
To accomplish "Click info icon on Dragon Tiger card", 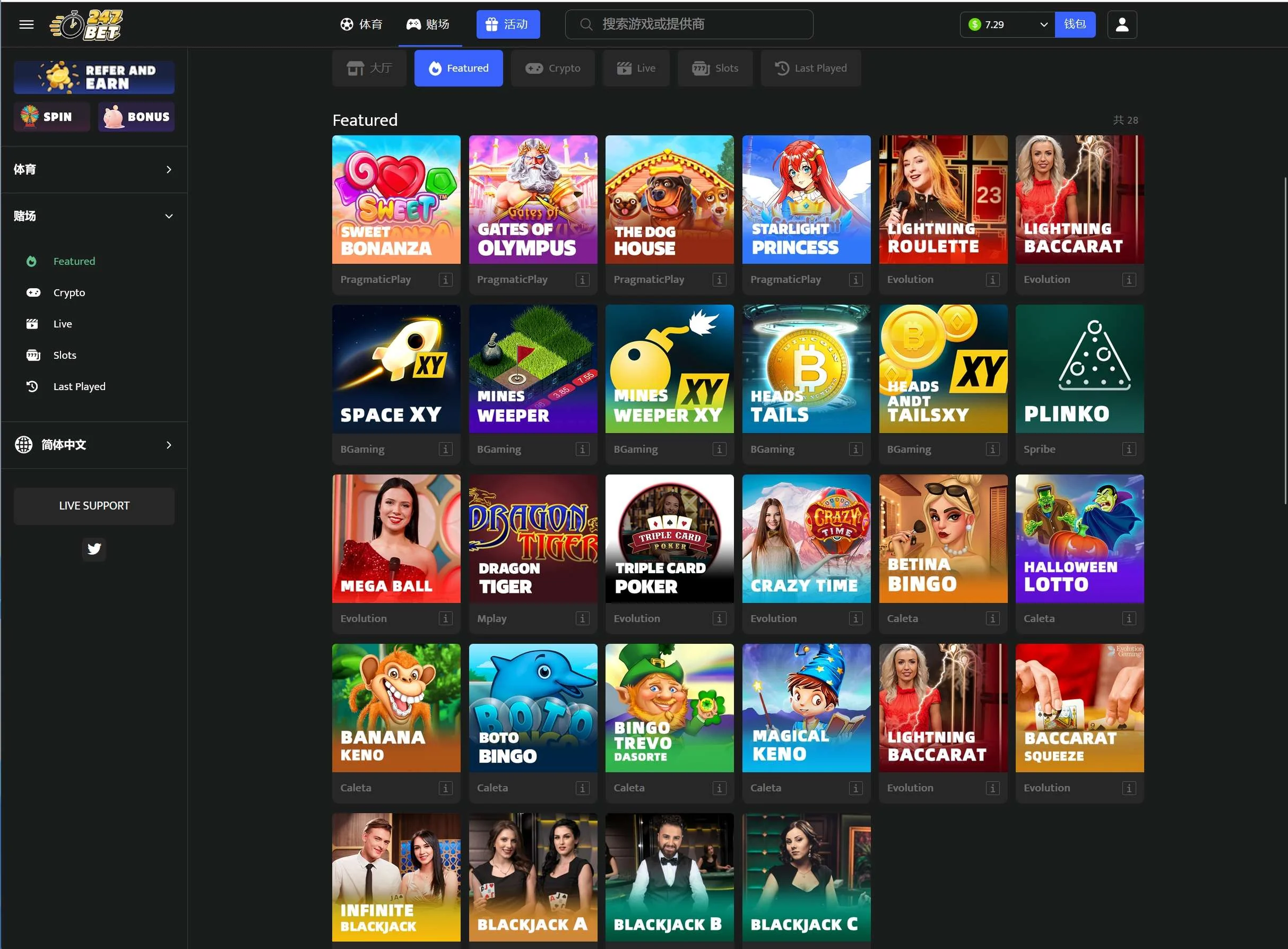I will click(582, 619).
